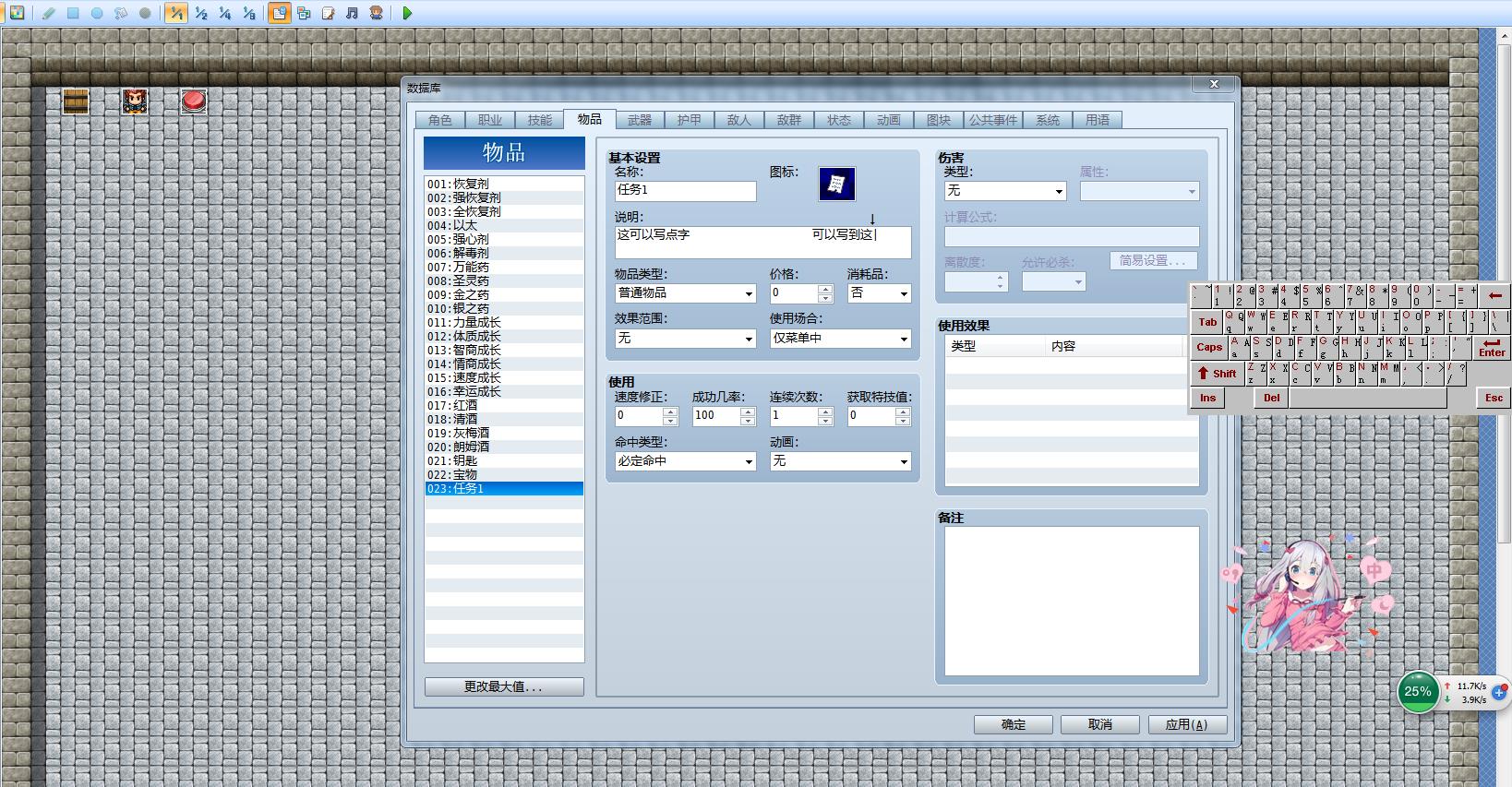Select the Ellipse drawing tool

[97, 13]
